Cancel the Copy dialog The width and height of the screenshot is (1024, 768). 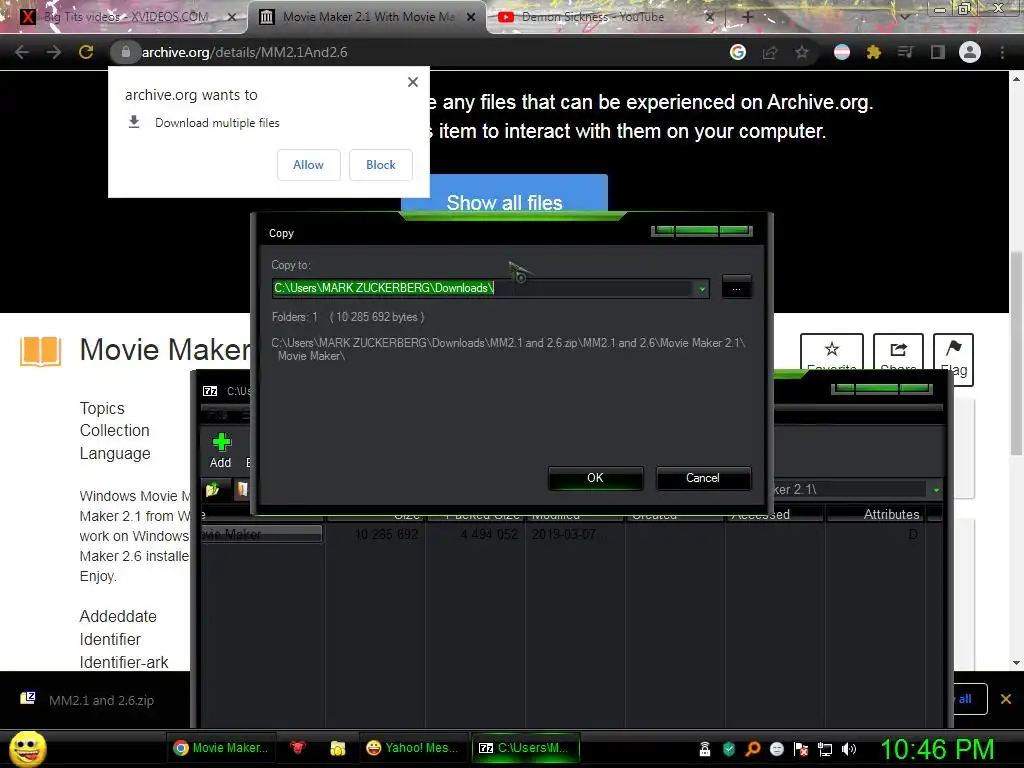pyautogui.click(x=703, y=478)
